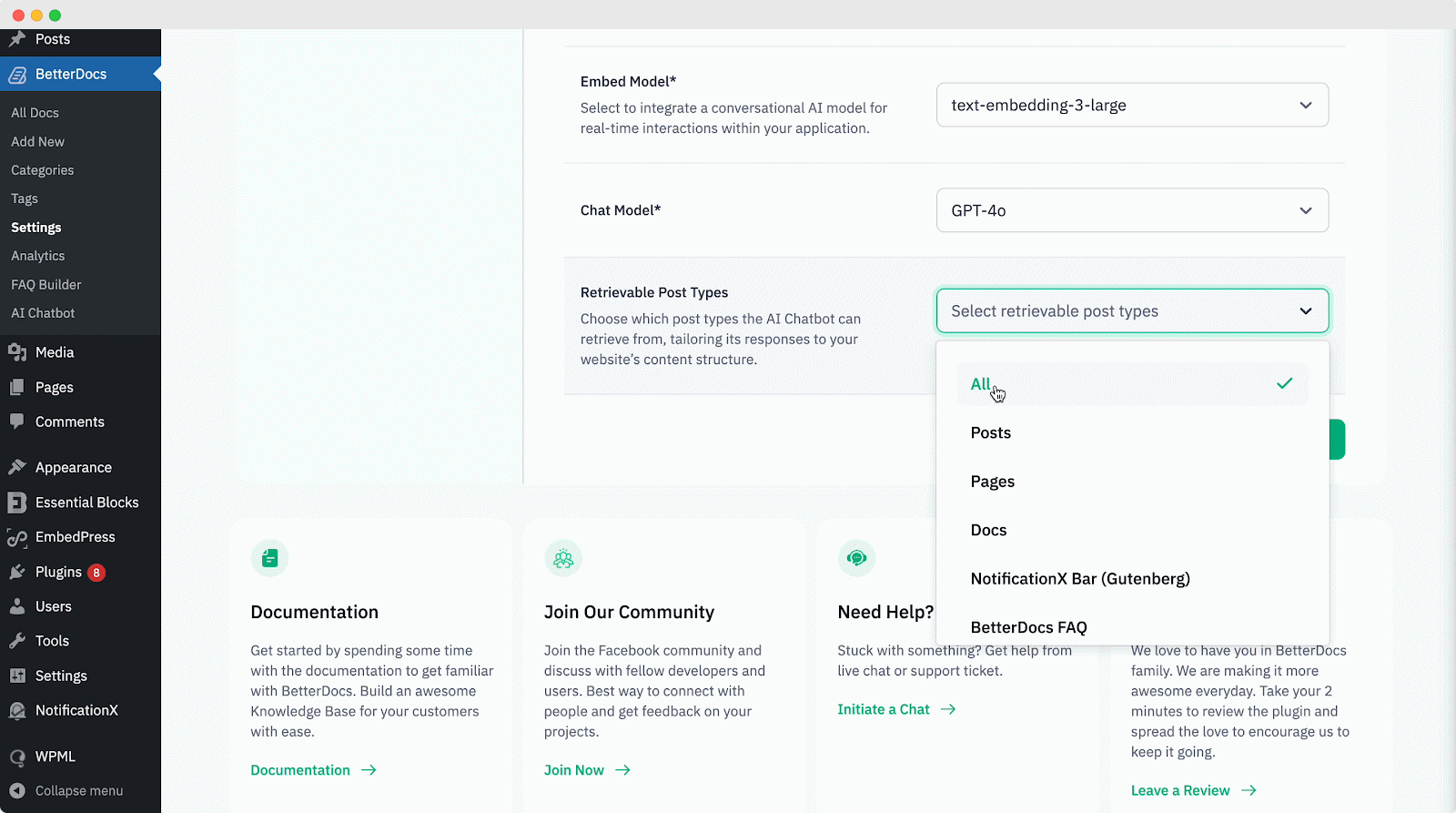This screenshot has width=1456, height=813.
Task: Follow the Documentation link
Action: [x=300, y=770]
